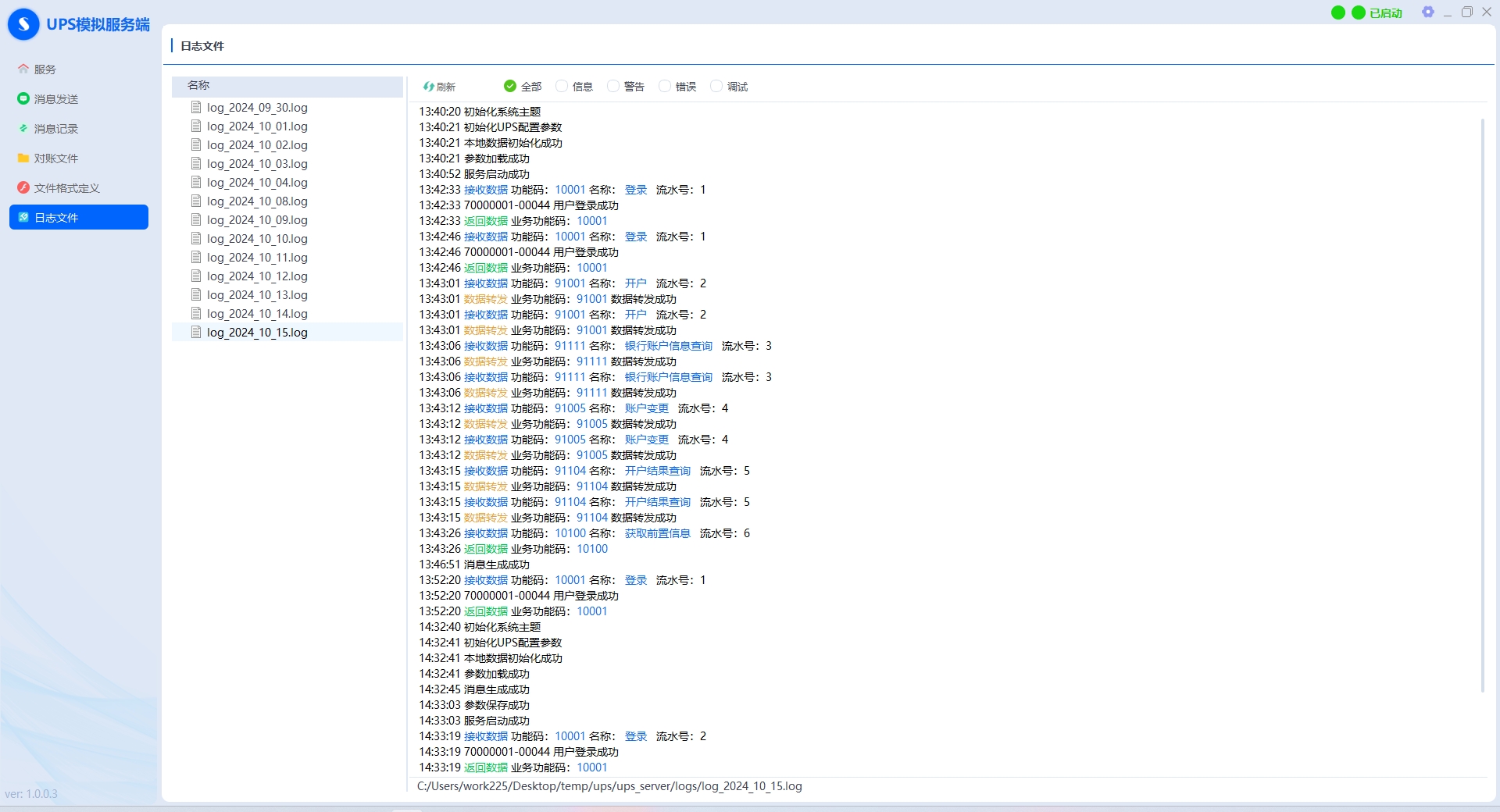Click the file icon of log_2024_10_14.log

196,313
